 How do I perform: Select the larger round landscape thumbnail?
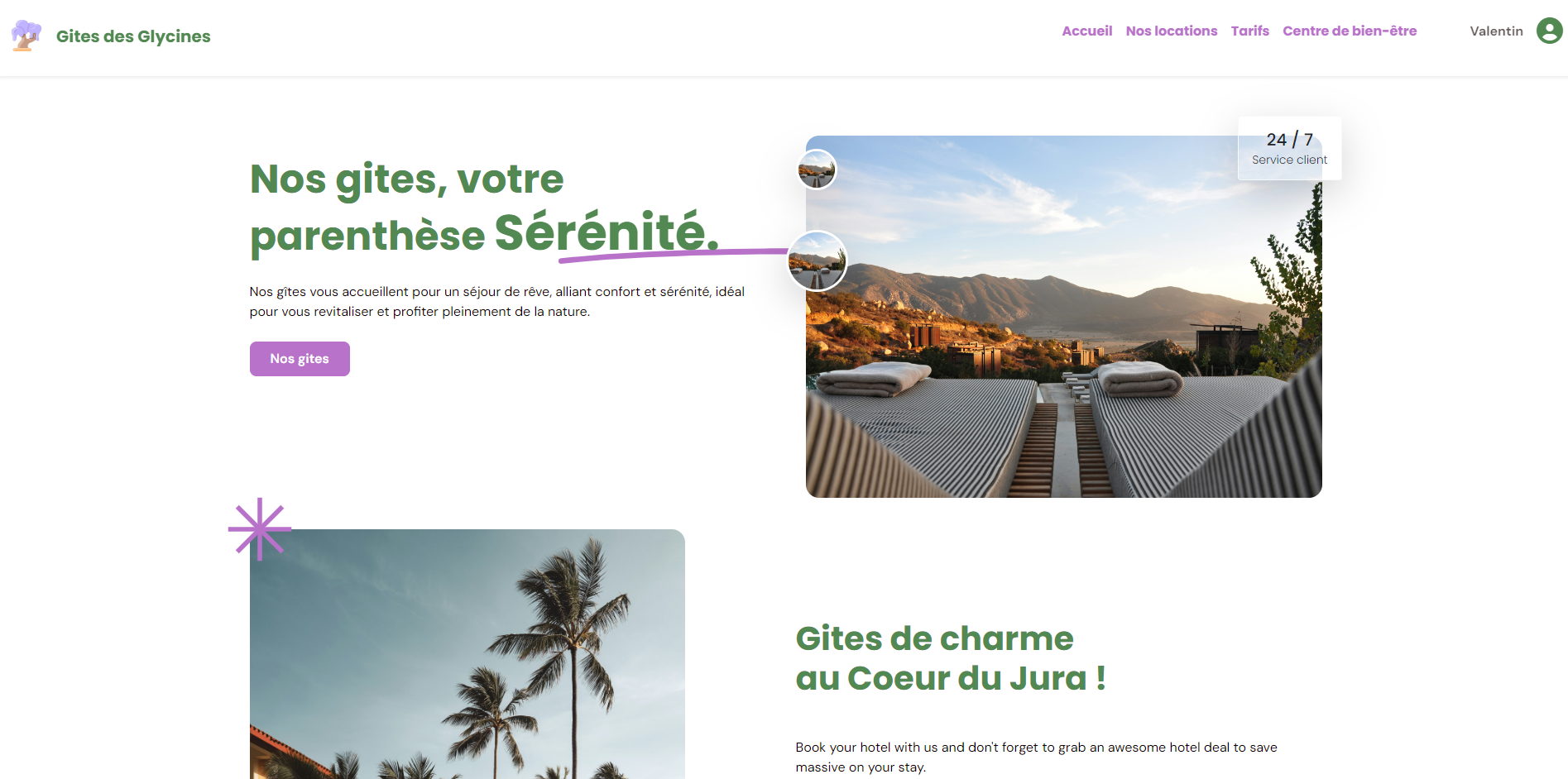pyautogui.click(x=817, y=260)
